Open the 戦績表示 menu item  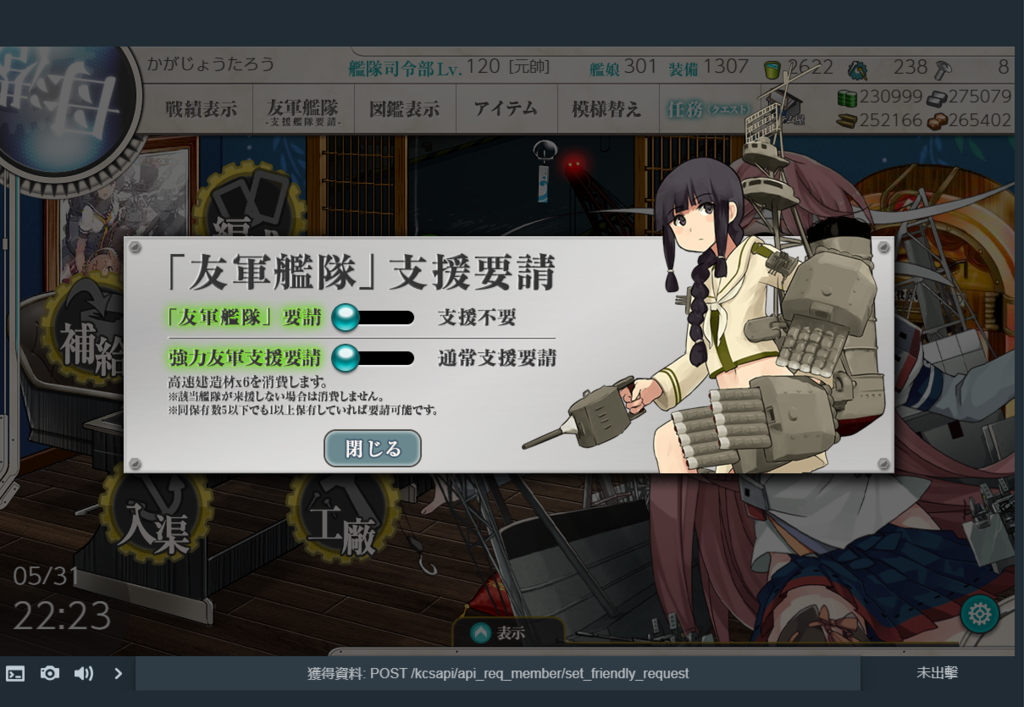(x=201, y=109)
